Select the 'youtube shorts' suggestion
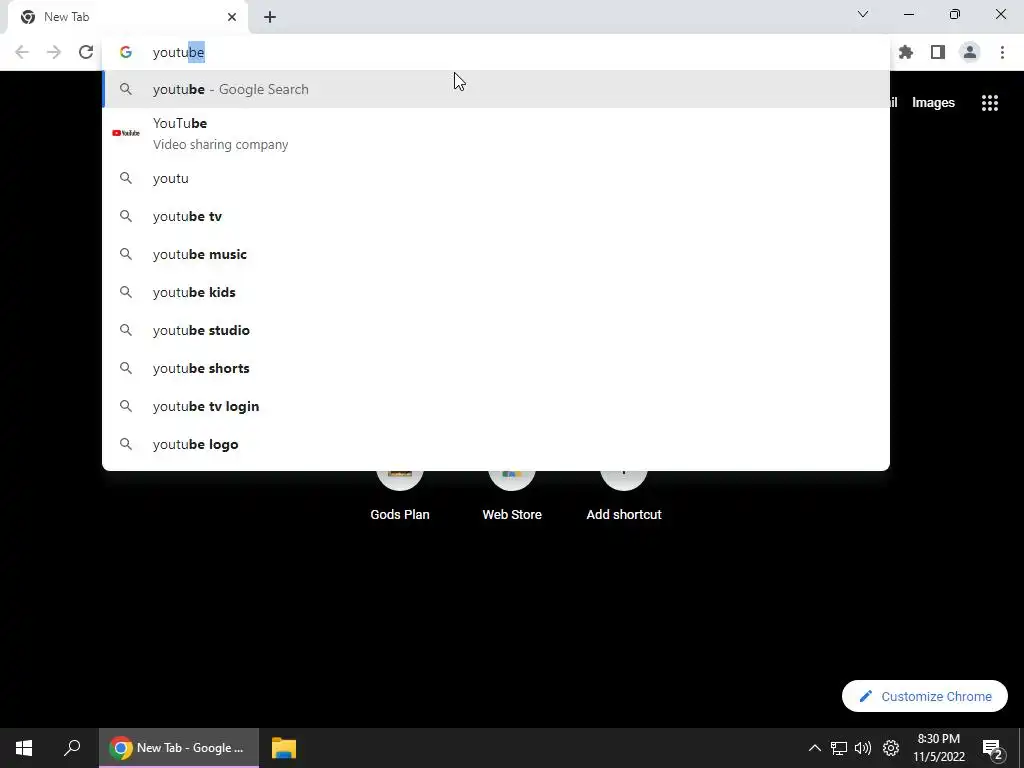This screenshot has height=768, width=1024. 496,368
